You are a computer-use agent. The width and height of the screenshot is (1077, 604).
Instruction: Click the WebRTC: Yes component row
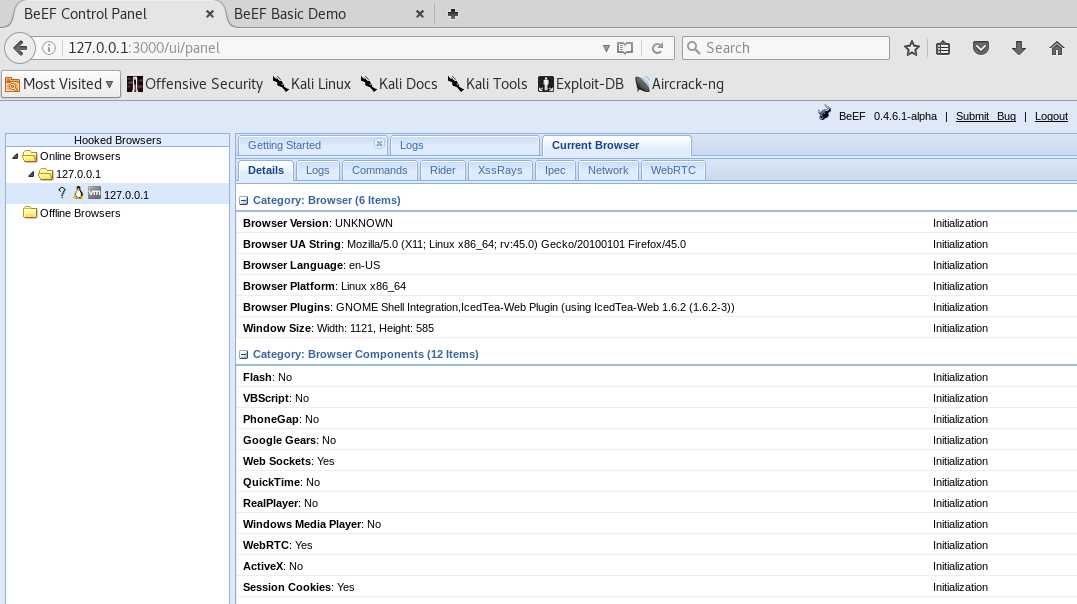[656, 546]
